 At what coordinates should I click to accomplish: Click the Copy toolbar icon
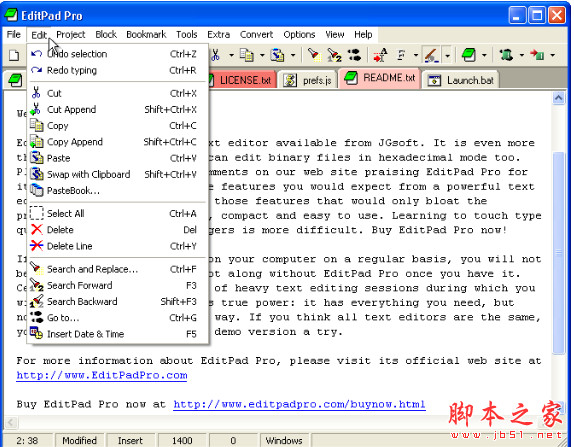pos(247,55)
